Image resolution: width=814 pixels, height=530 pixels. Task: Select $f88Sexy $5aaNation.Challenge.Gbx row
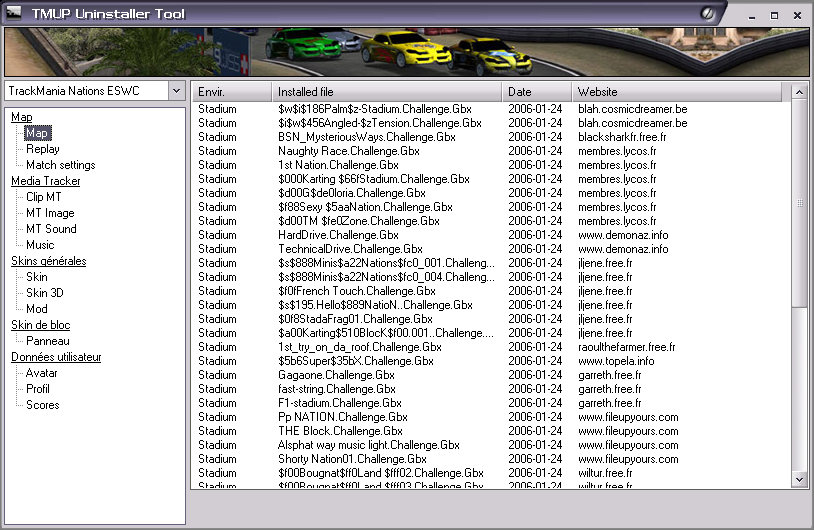point(491,207)
